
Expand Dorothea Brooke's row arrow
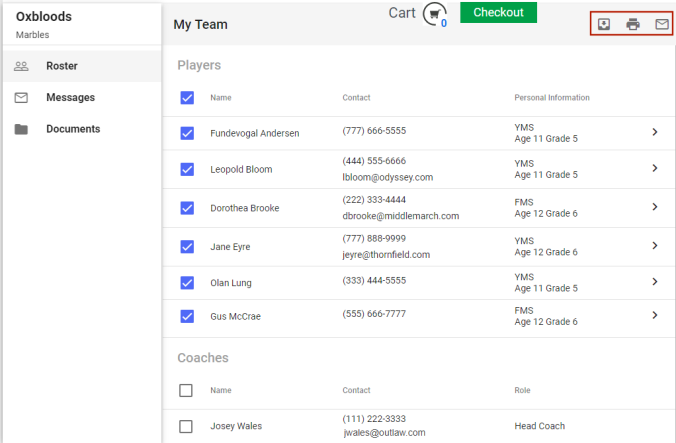pyautogui.click(x=655, y=207)
